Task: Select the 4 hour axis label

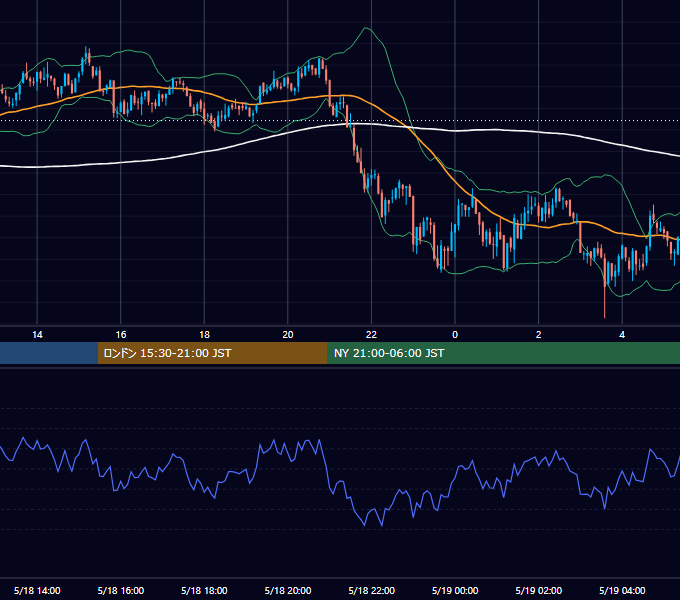Action: pos(622,335)
